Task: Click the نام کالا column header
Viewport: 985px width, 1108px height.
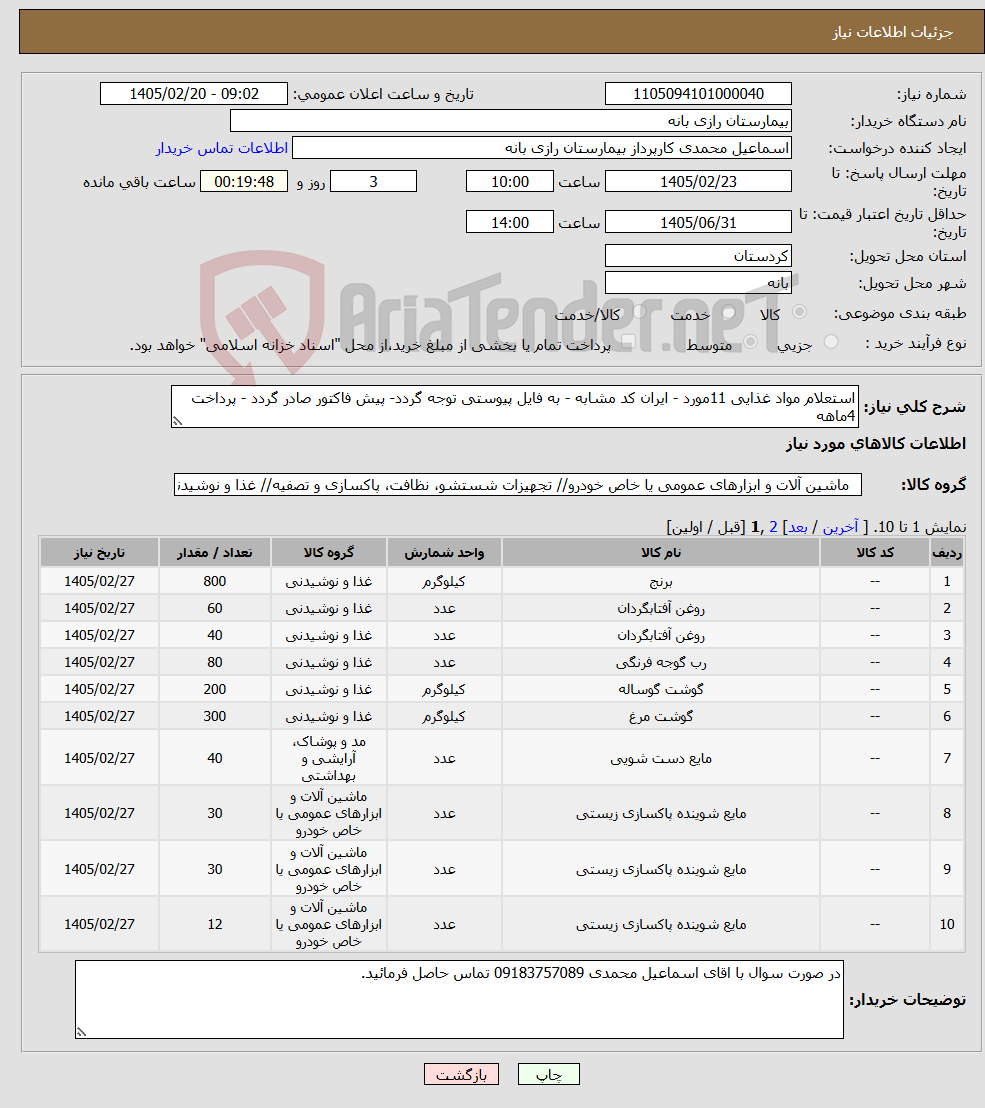Action: 661,553
